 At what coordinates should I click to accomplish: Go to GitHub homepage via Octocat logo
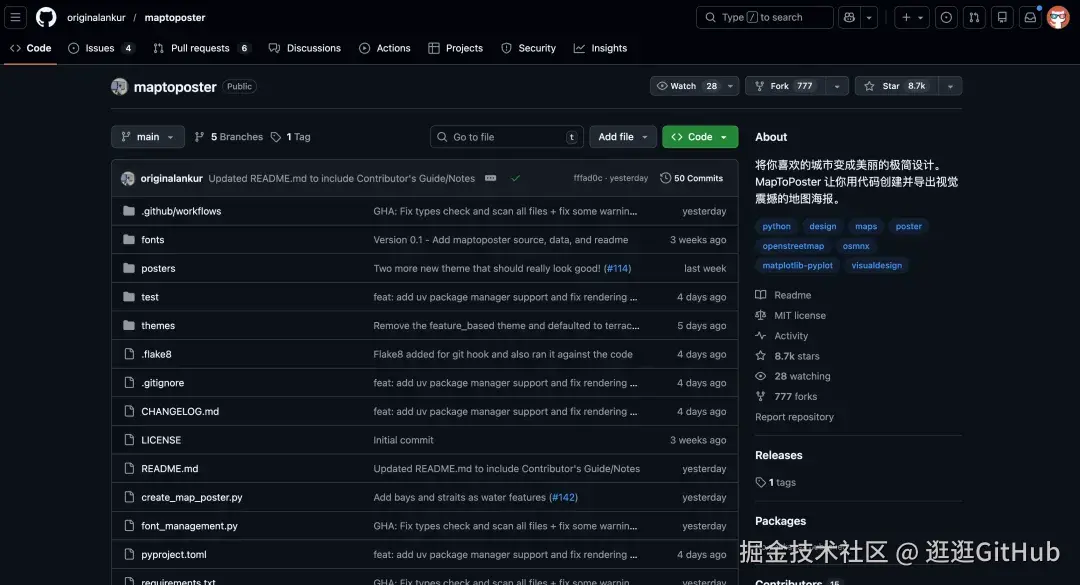[46, 17]
